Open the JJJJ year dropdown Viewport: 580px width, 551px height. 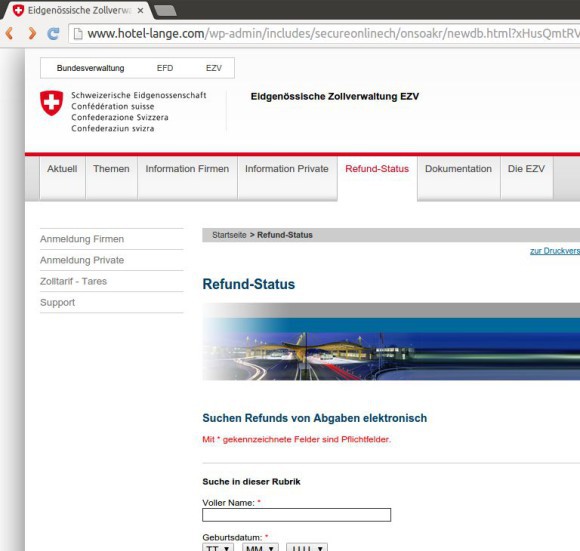click(307, 547)
